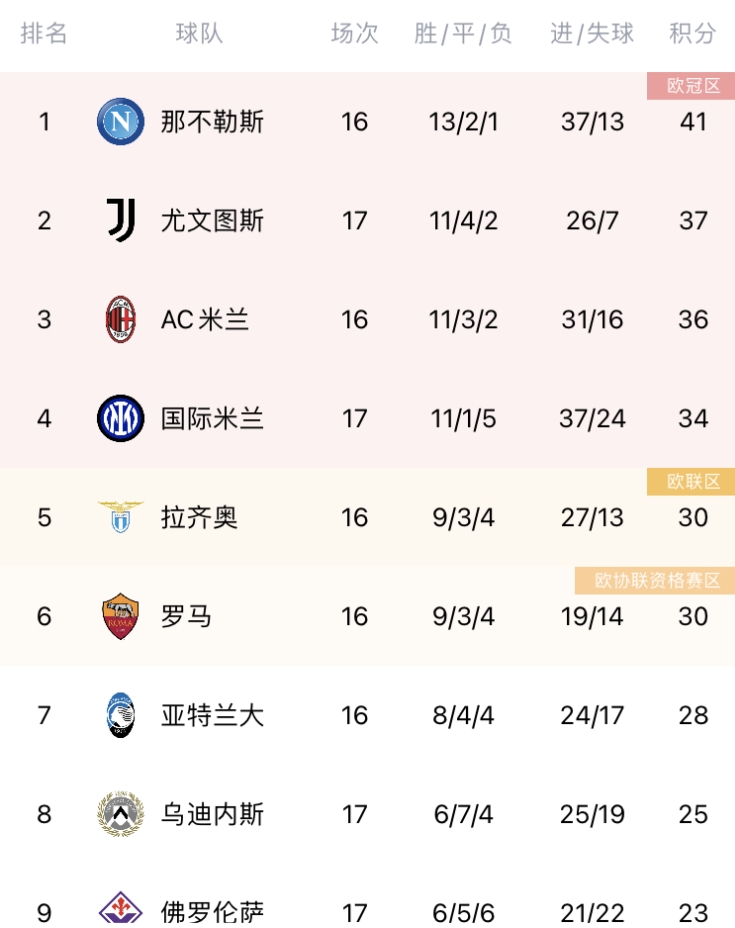This screenshot has width=735, height=928.
Task: Tap the 进/失球 column header
Action: click(x=592, y=33)
